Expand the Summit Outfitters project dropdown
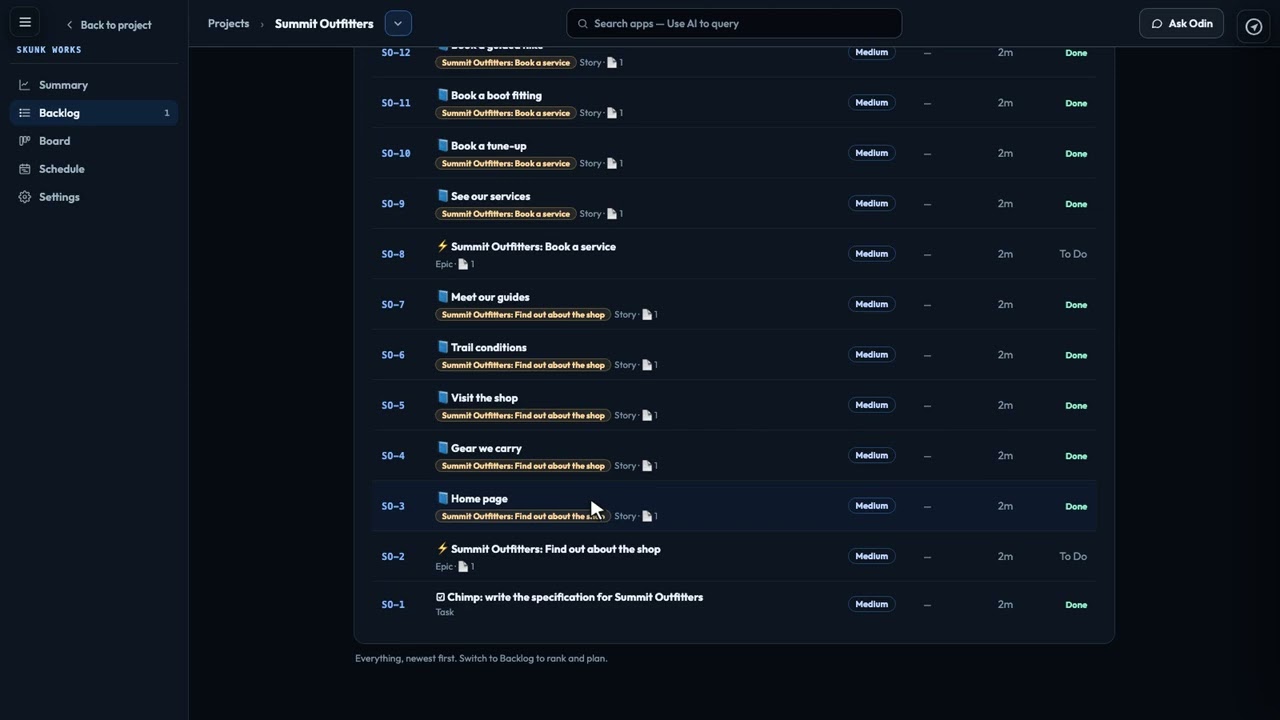The image size is (1280, 720). (398, 23)
